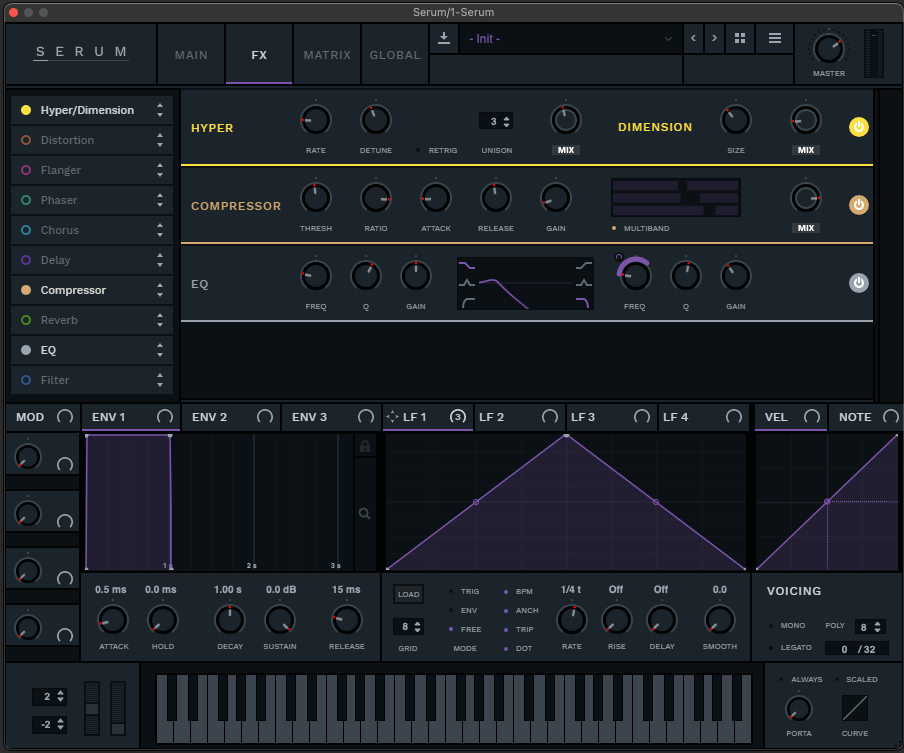Click the VEL modulation source arc
Screen dimensions: 904x753
[x=812, y=417]
